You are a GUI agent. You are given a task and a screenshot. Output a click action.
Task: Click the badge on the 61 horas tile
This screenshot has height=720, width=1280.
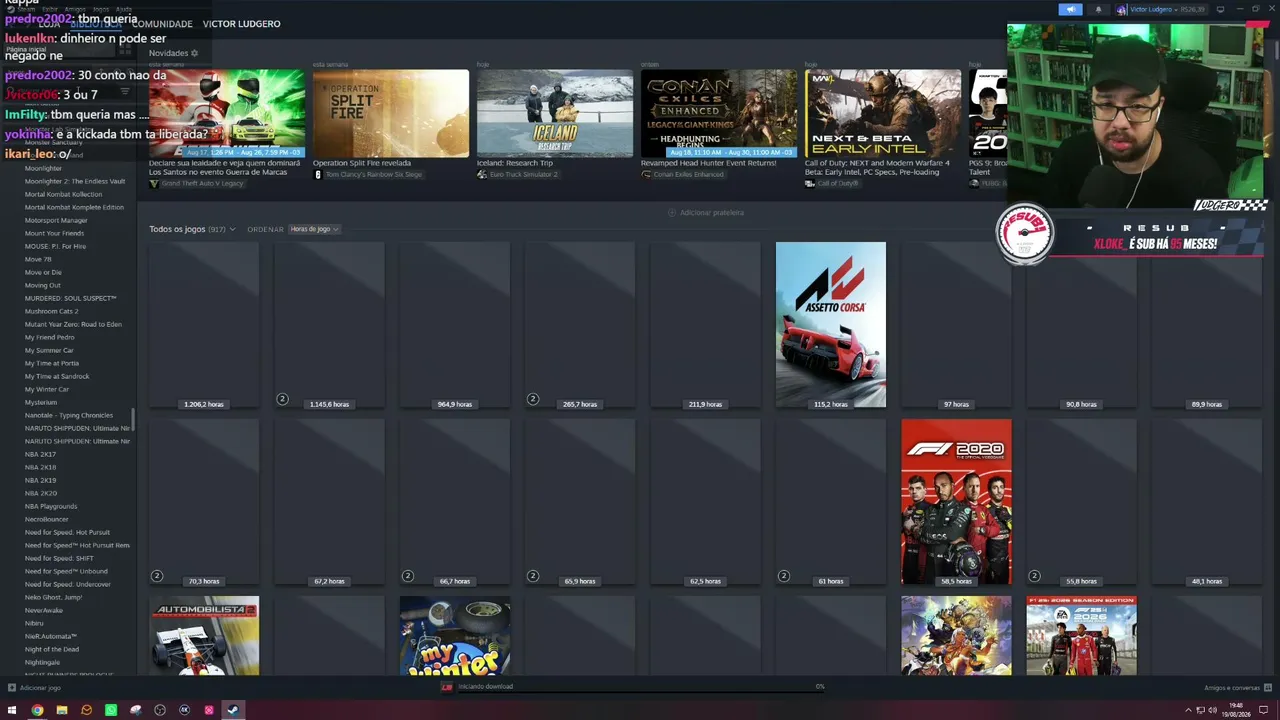[784, 576]
